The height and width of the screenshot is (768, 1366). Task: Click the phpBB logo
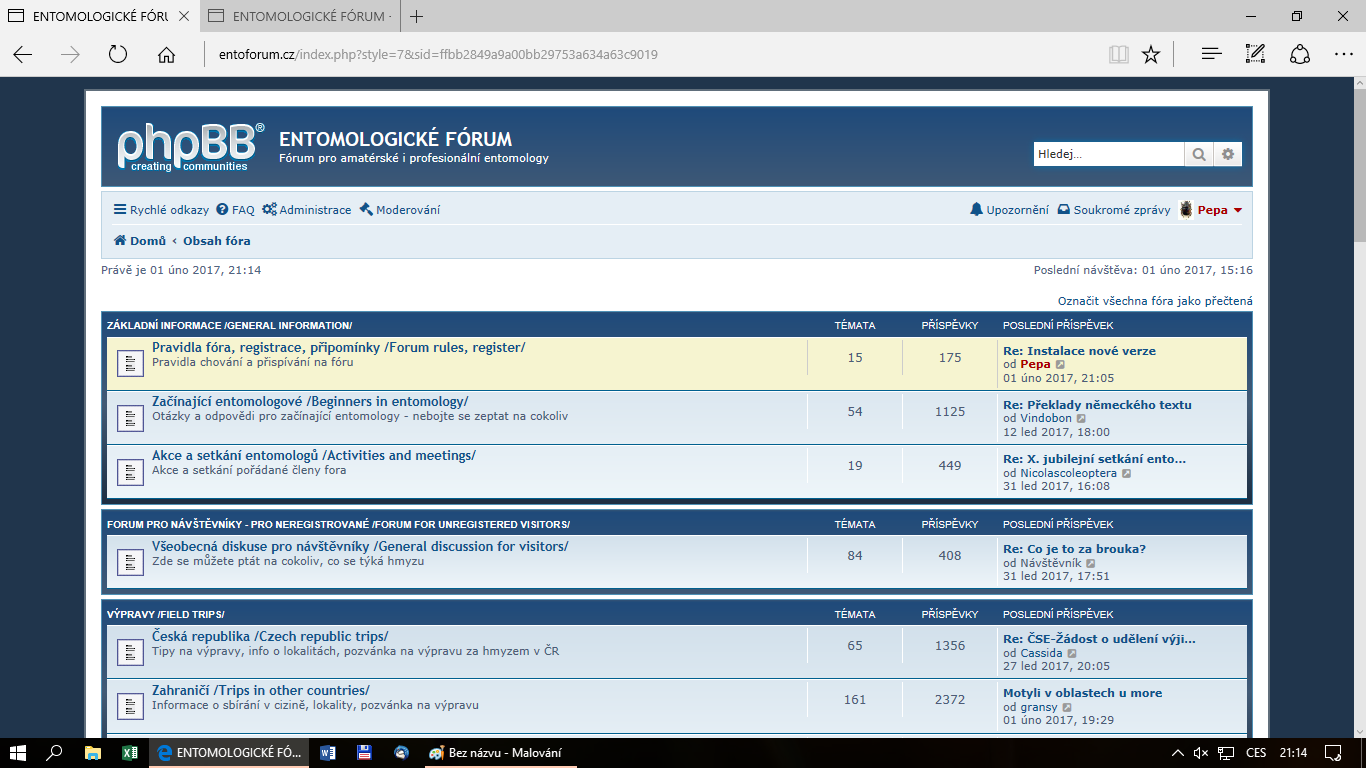(190, 148)
